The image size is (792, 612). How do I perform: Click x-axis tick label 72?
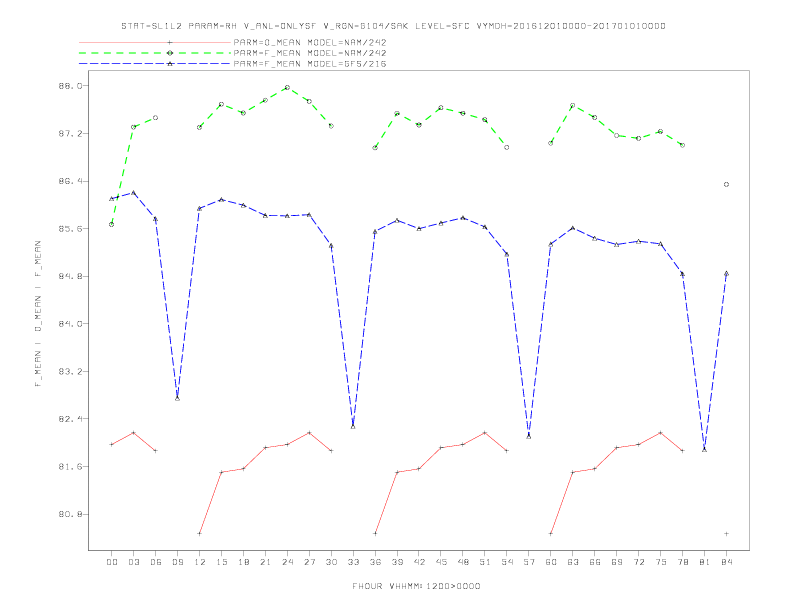(638, 562)
